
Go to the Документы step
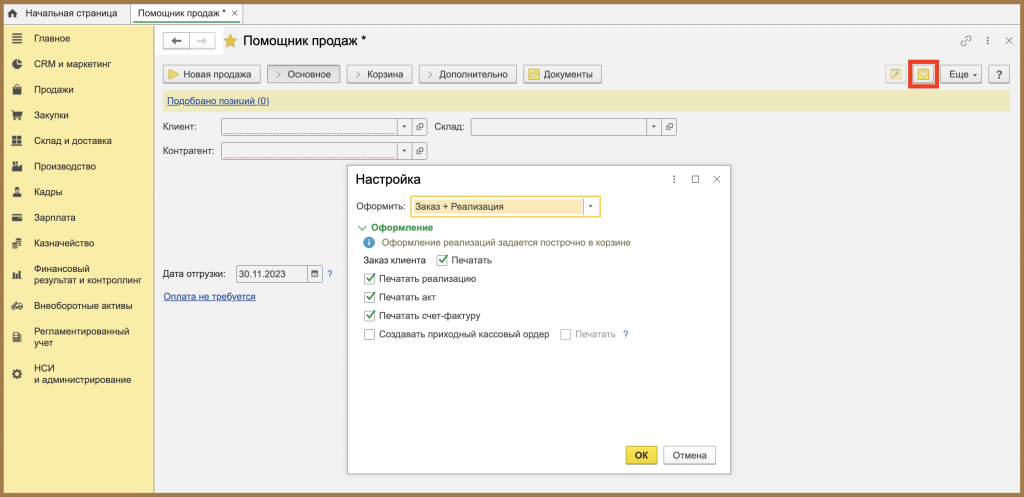pyautogui.click(x=562, y=74)
